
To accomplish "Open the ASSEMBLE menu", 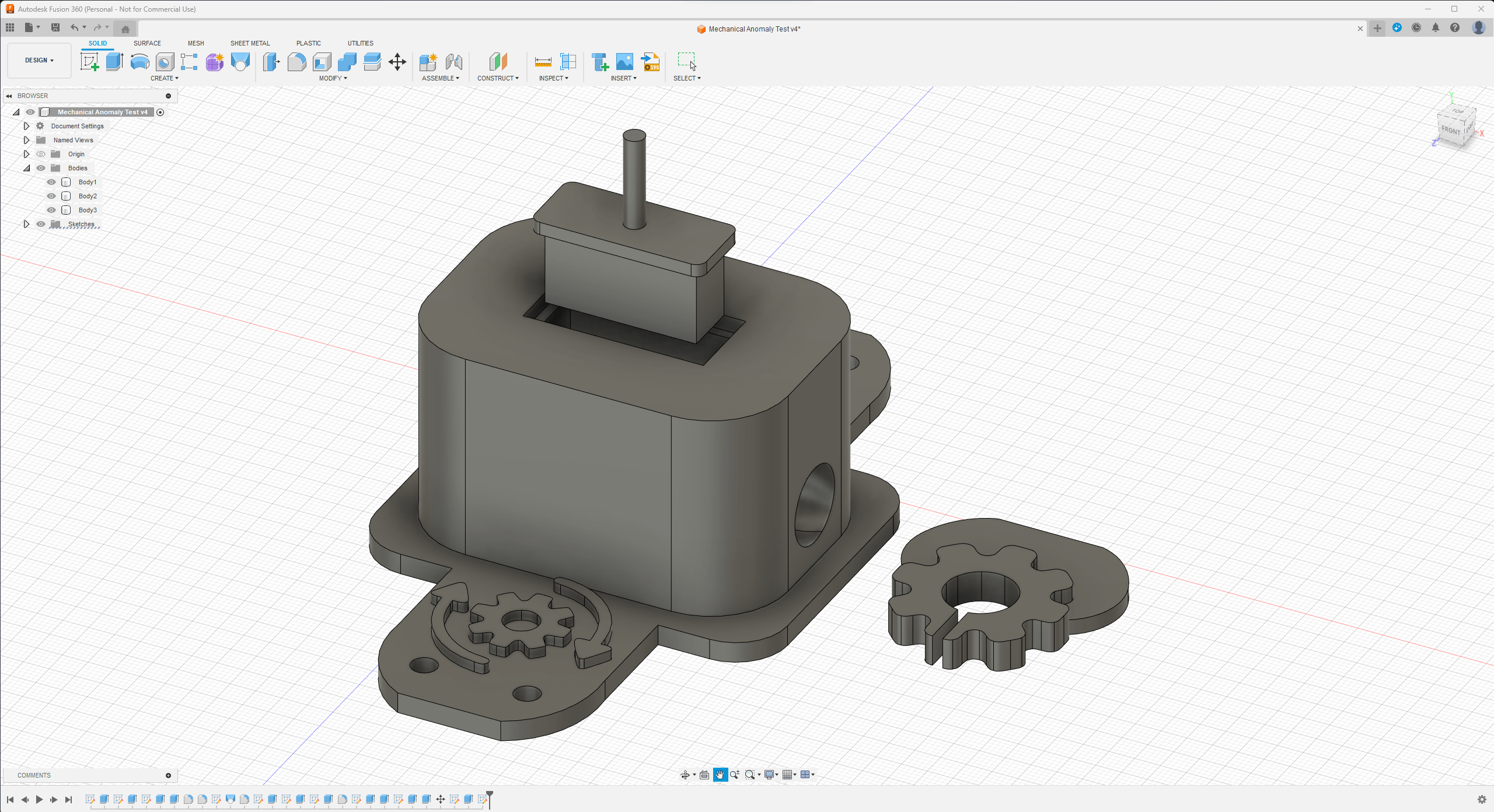I will [x=440, y=78].
